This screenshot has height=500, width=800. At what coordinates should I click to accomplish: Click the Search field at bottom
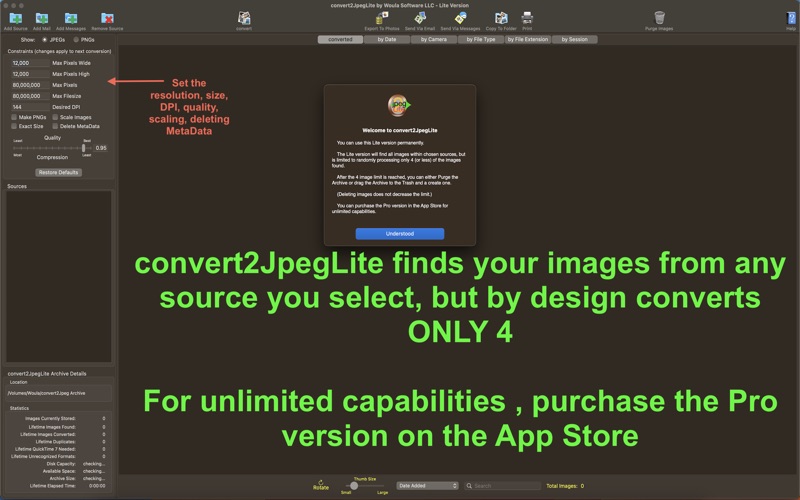click(x=503, y=486)
